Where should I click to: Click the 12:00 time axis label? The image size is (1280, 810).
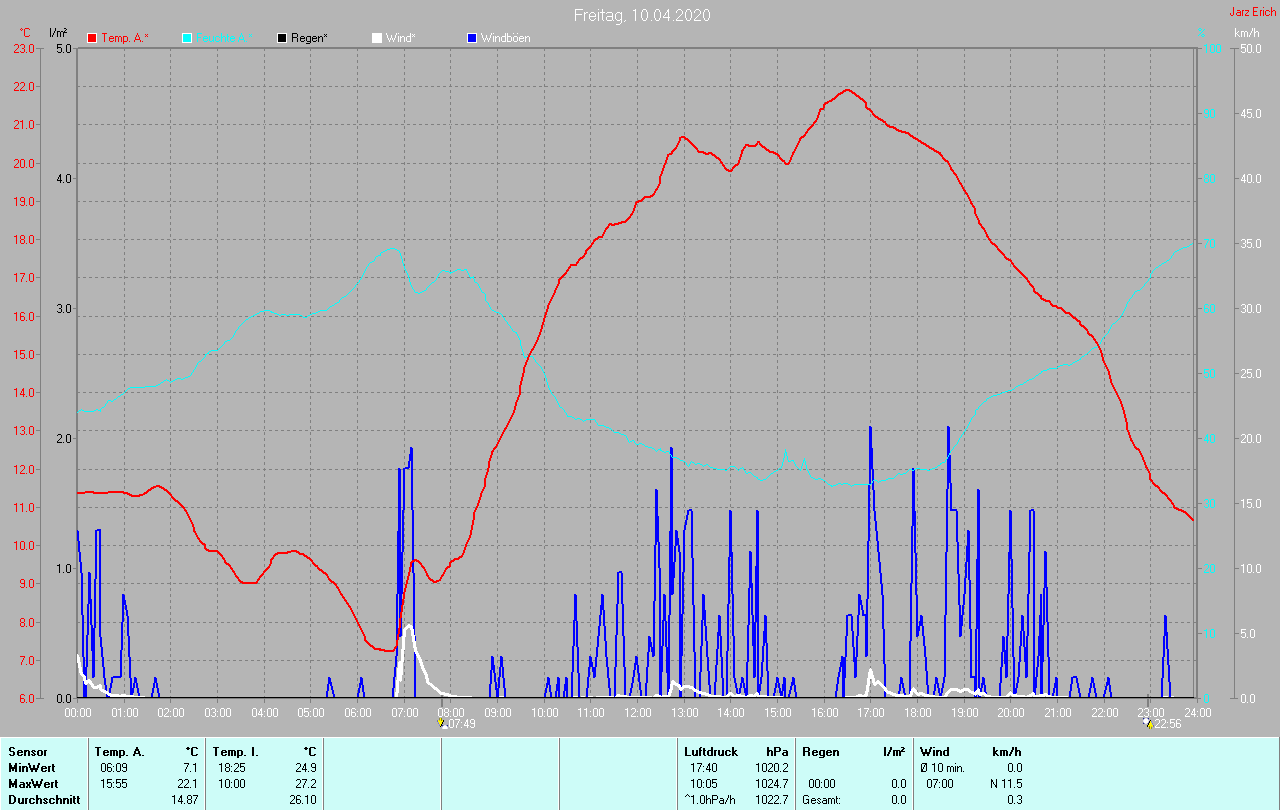point(637,712)
